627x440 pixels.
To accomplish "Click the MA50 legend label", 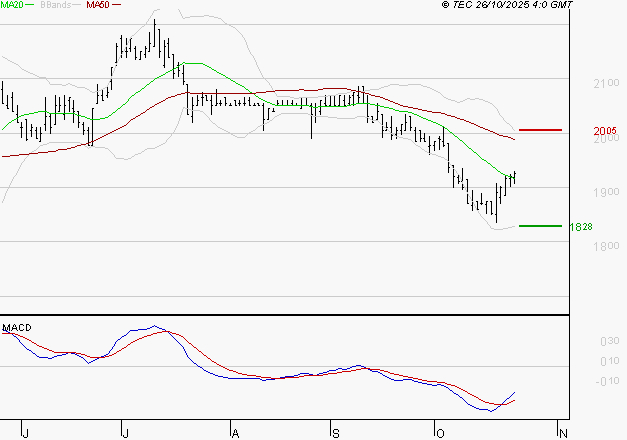I will (98, 5).
